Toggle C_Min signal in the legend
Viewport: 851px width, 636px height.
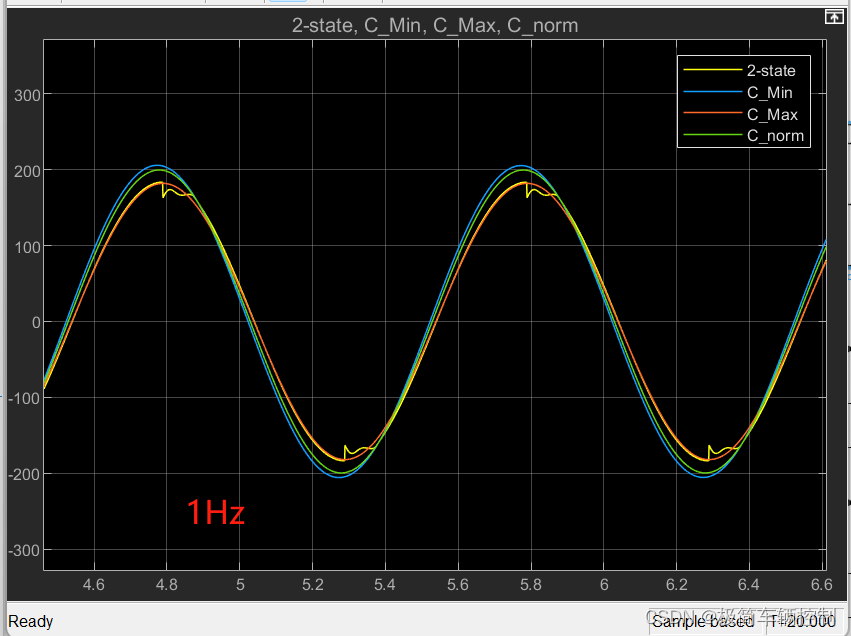[x=770, y=93]
